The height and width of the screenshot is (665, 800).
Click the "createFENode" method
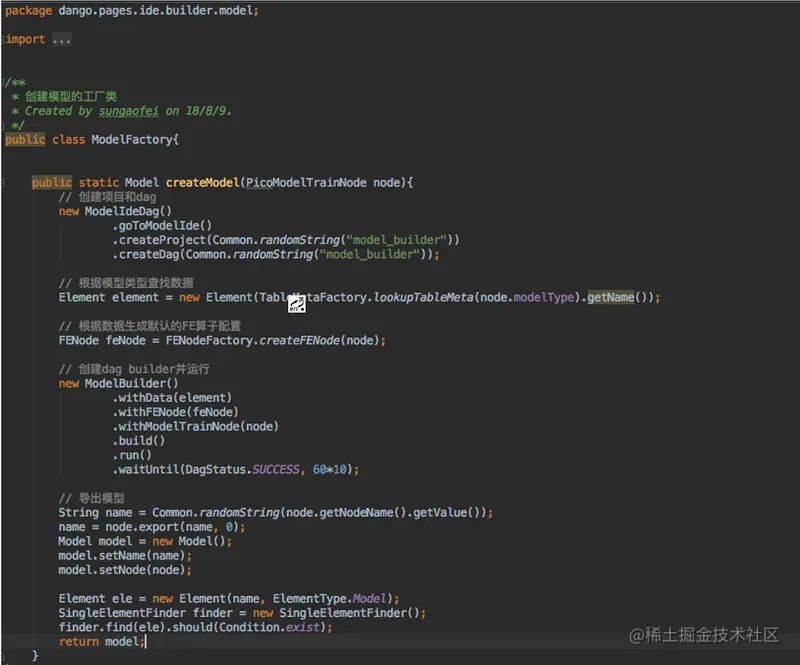[299, 340]
